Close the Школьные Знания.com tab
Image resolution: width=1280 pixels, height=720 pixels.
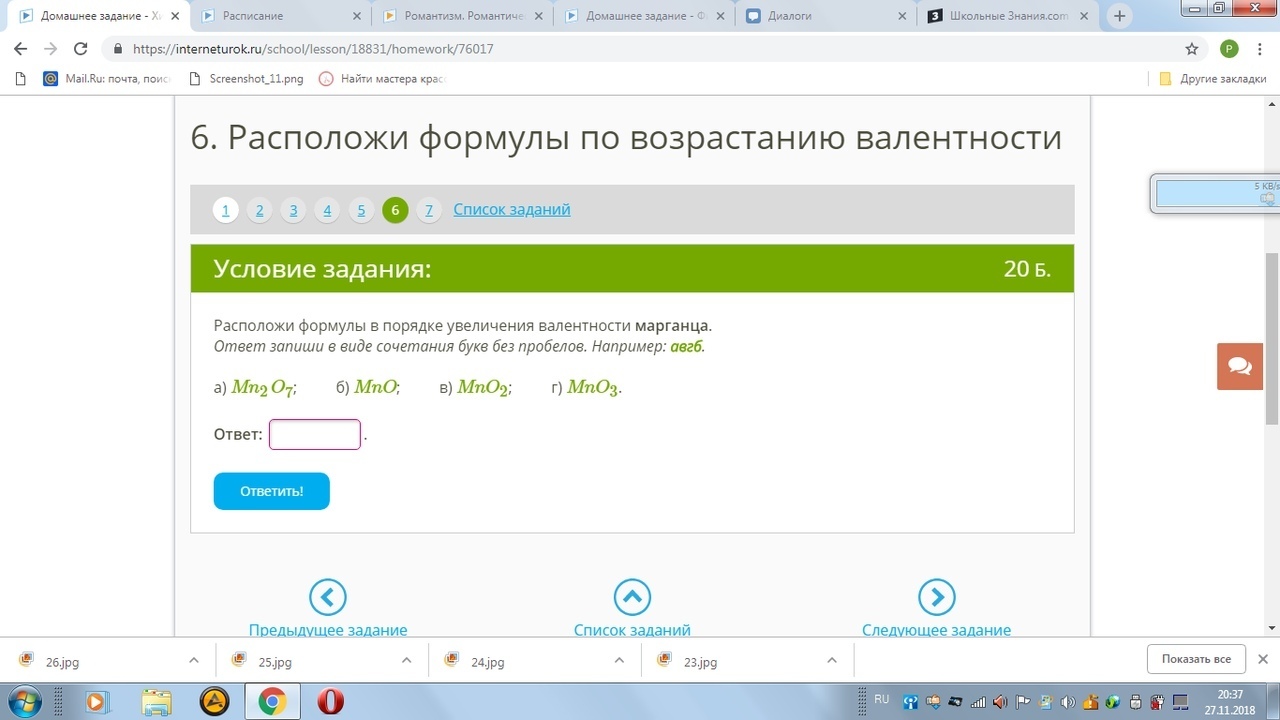1082,16
